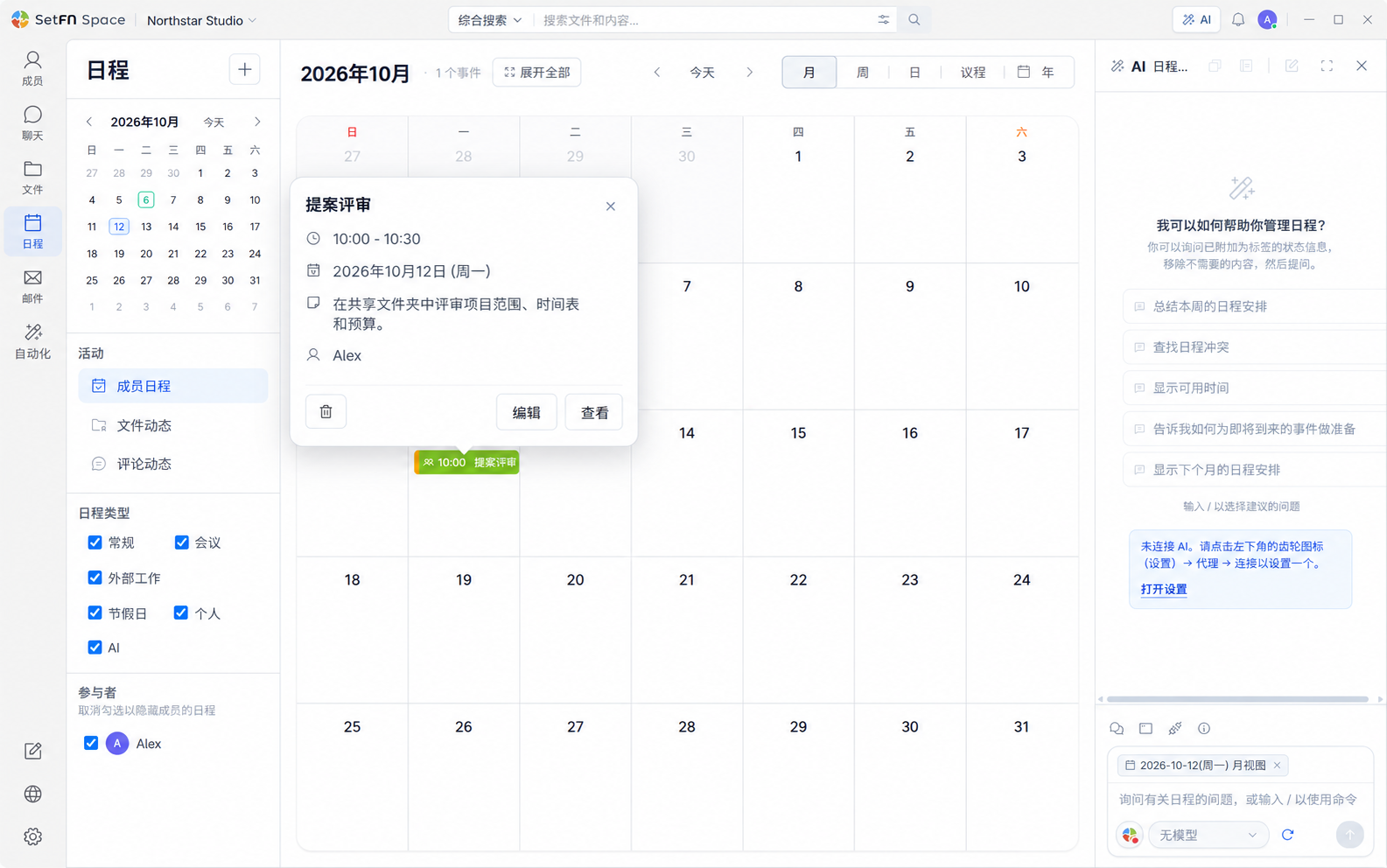Open settings gear in left sidebar
This screenshot has height=868, width=1387.
(x=32, y=836)
